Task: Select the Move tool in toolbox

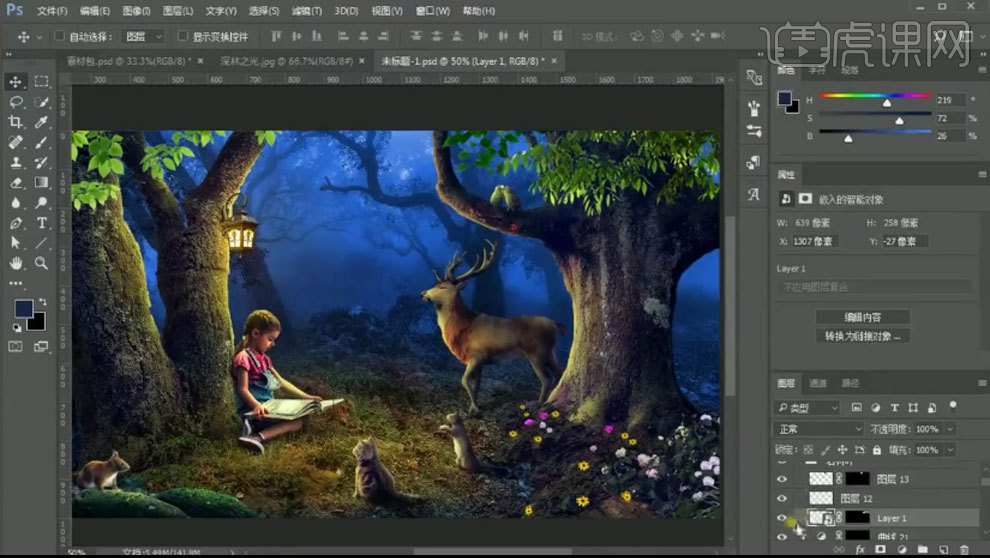Action: [x=15, y=81]
